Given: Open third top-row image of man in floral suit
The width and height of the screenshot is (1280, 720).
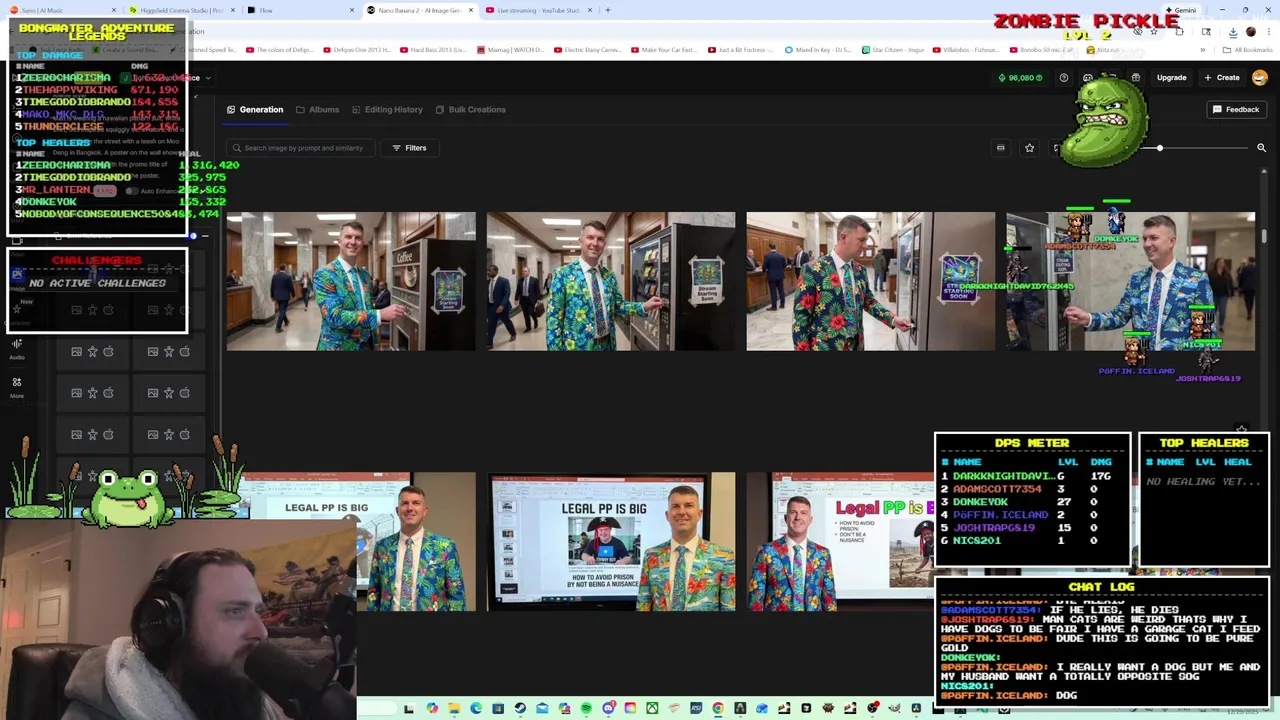Looking at the screenshot, I should [x=870, y=281].
